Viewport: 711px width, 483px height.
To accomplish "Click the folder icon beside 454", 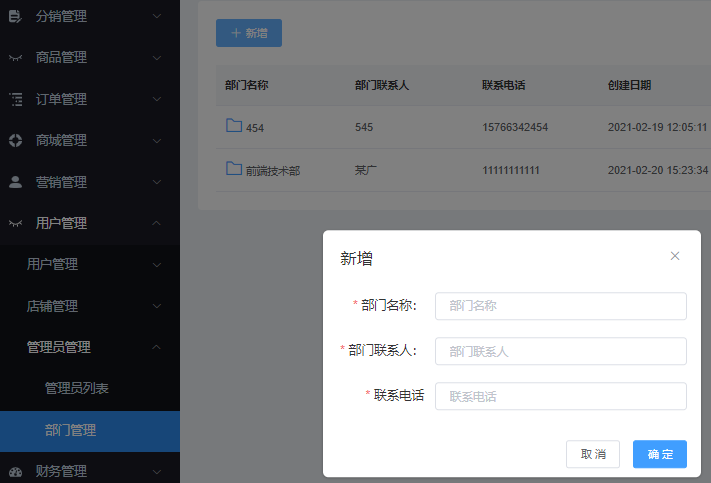I will [x=234, y=126].
